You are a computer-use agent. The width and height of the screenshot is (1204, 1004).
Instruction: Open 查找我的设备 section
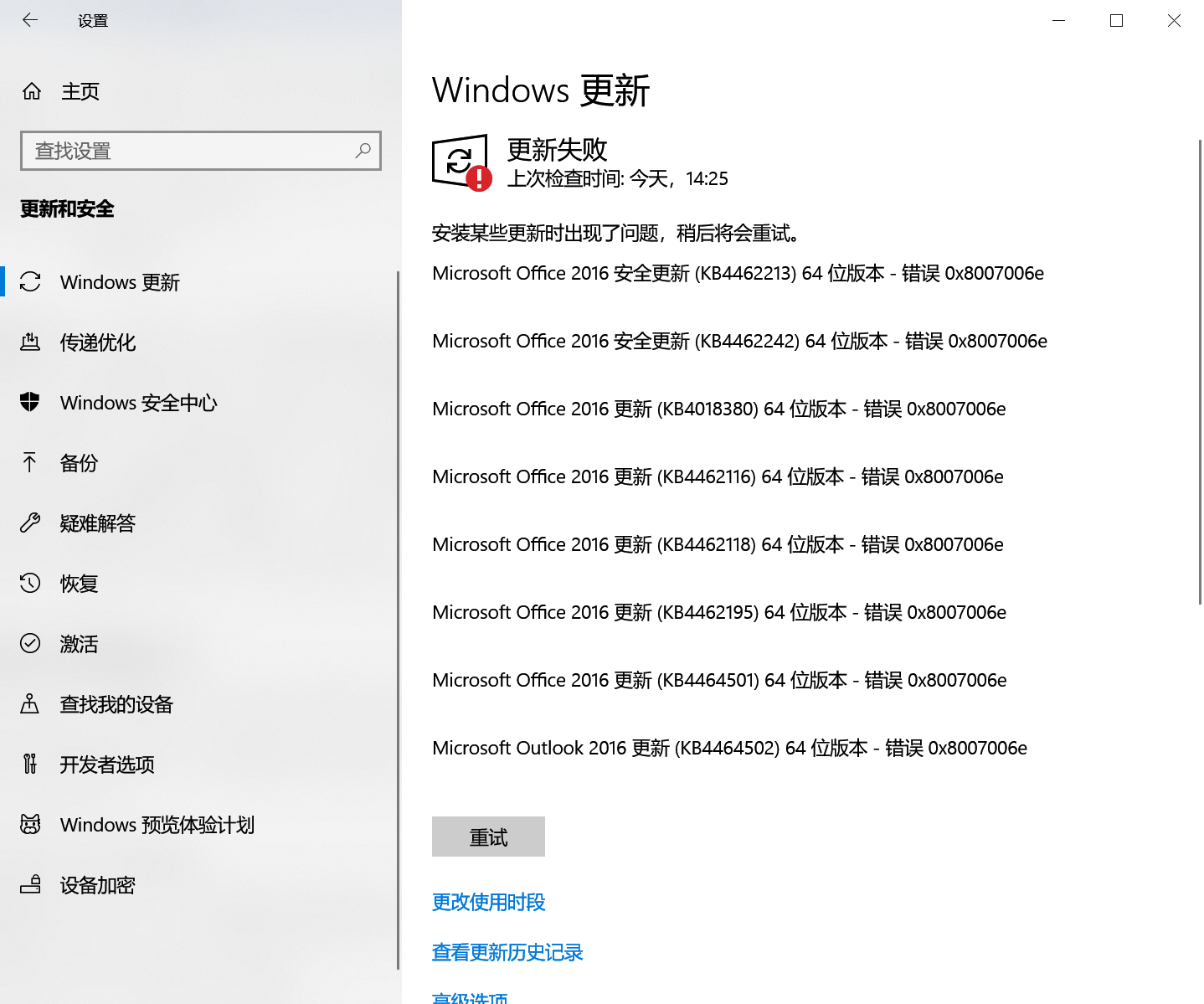(201, 704)
